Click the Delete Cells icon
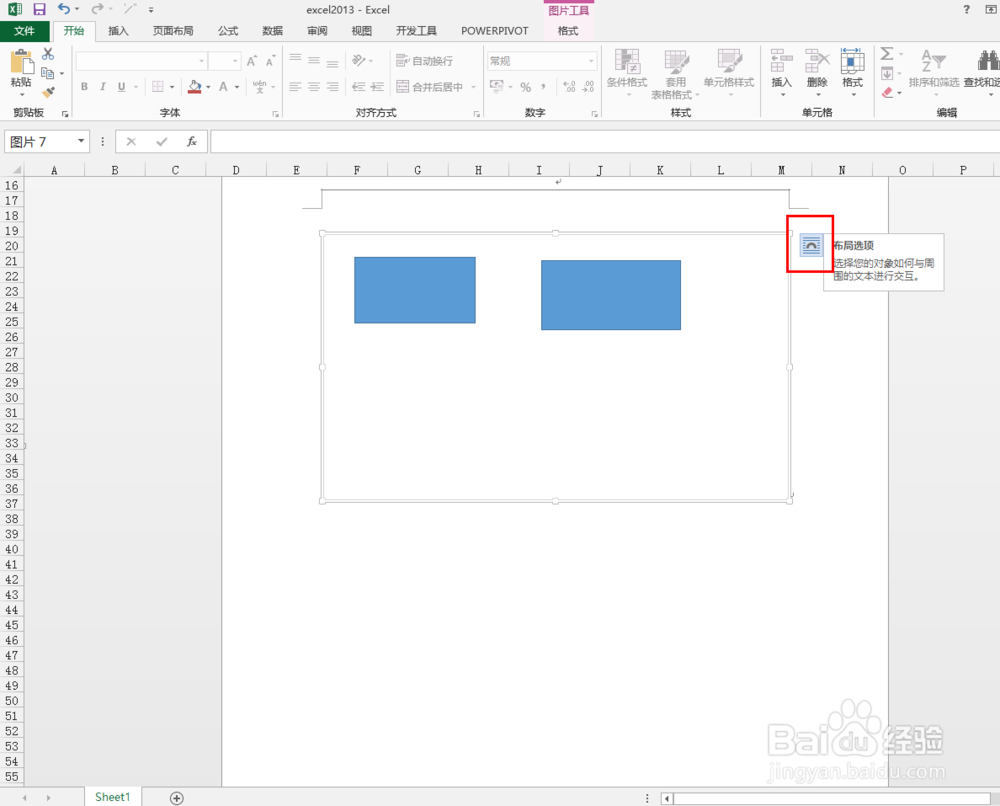1000x806 pixels. (817, 70)
